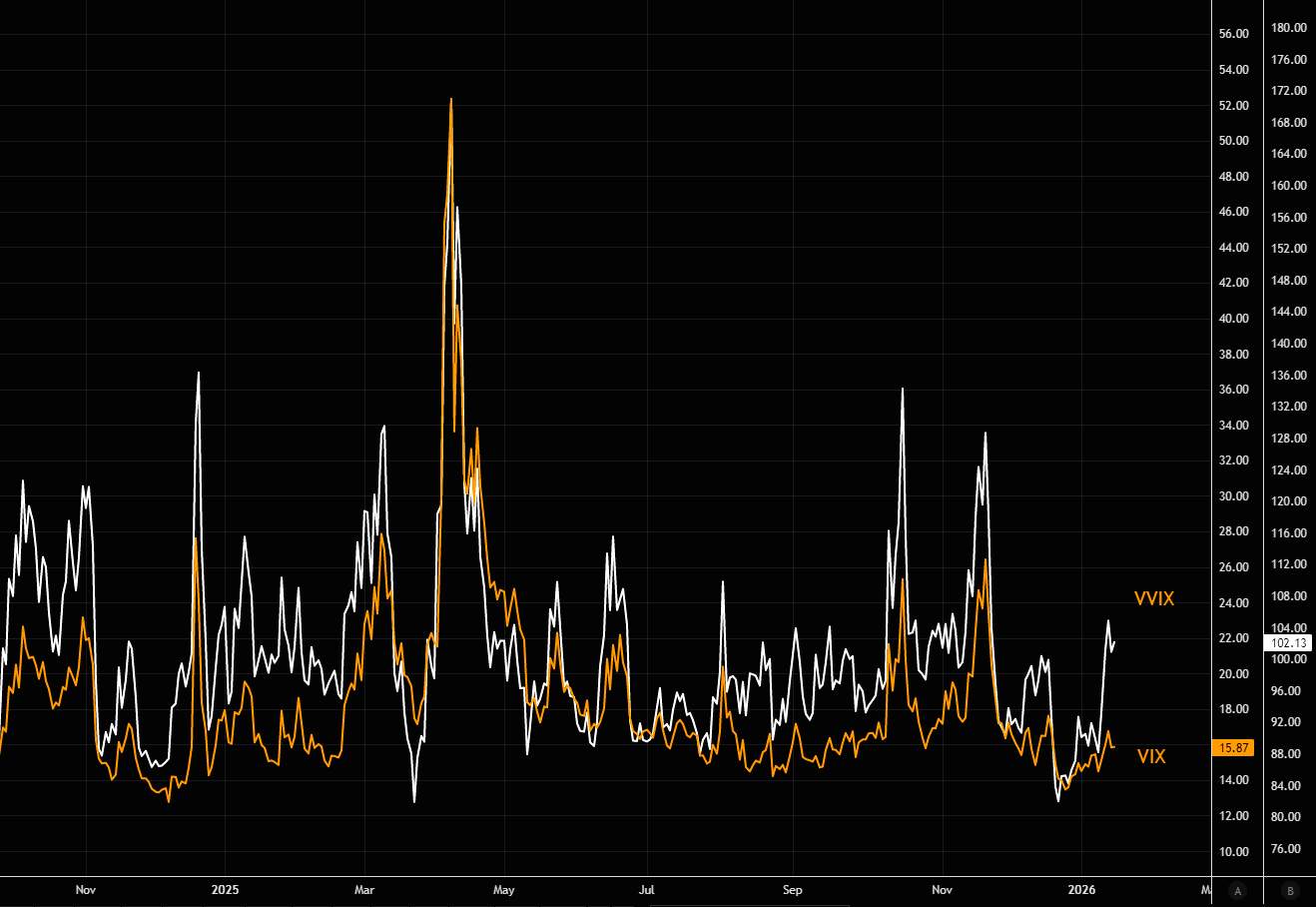Click the white 102.13 price tag
The image size is (1316, 907).
coord(1288,643)
